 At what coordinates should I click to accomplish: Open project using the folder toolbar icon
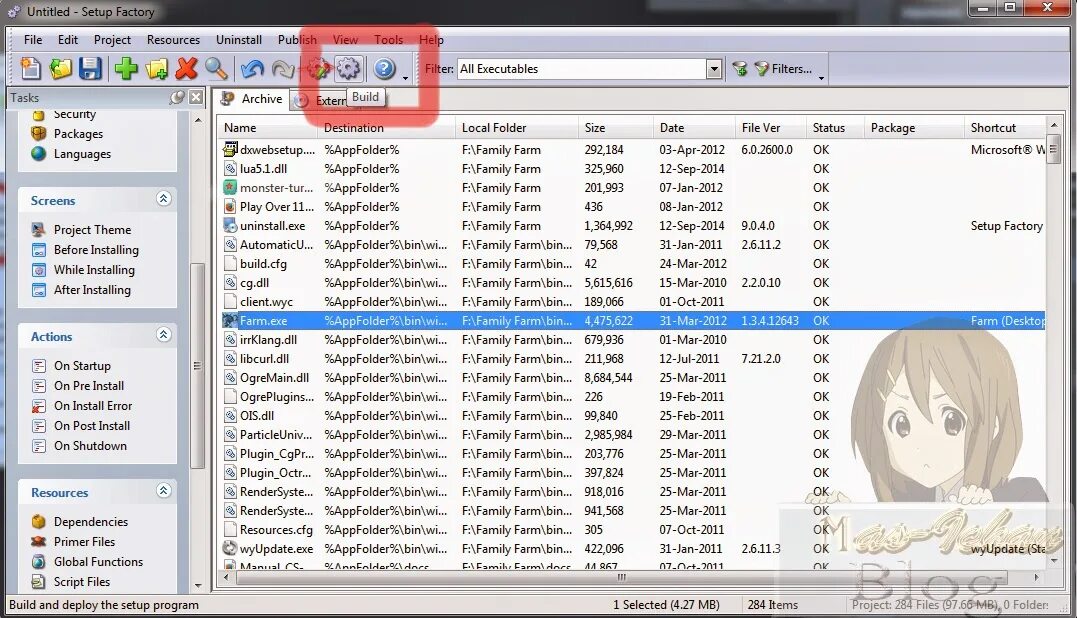(60, 69)
